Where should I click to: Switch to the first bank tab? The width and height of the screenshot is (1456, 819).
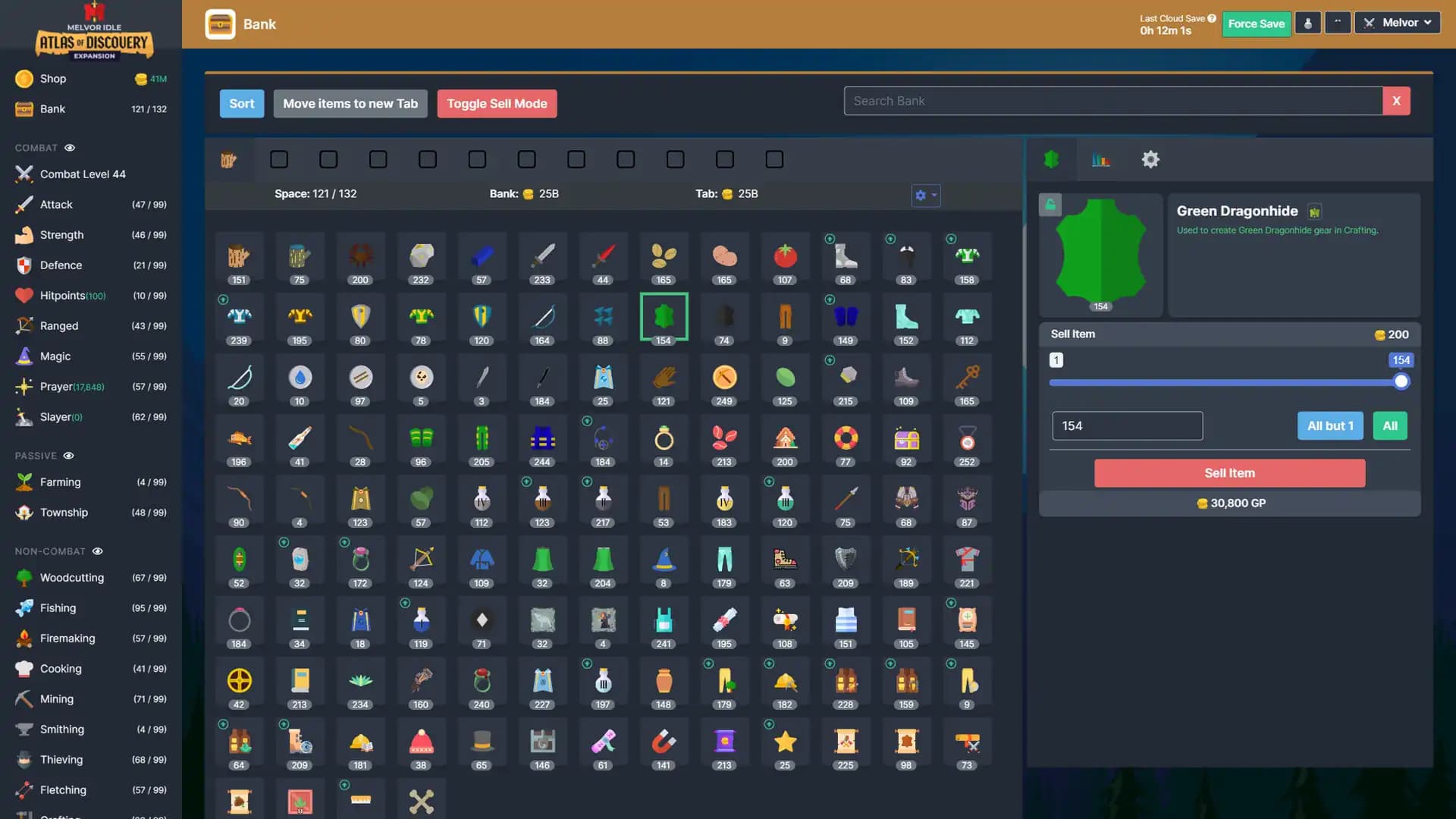pos(231,159)
